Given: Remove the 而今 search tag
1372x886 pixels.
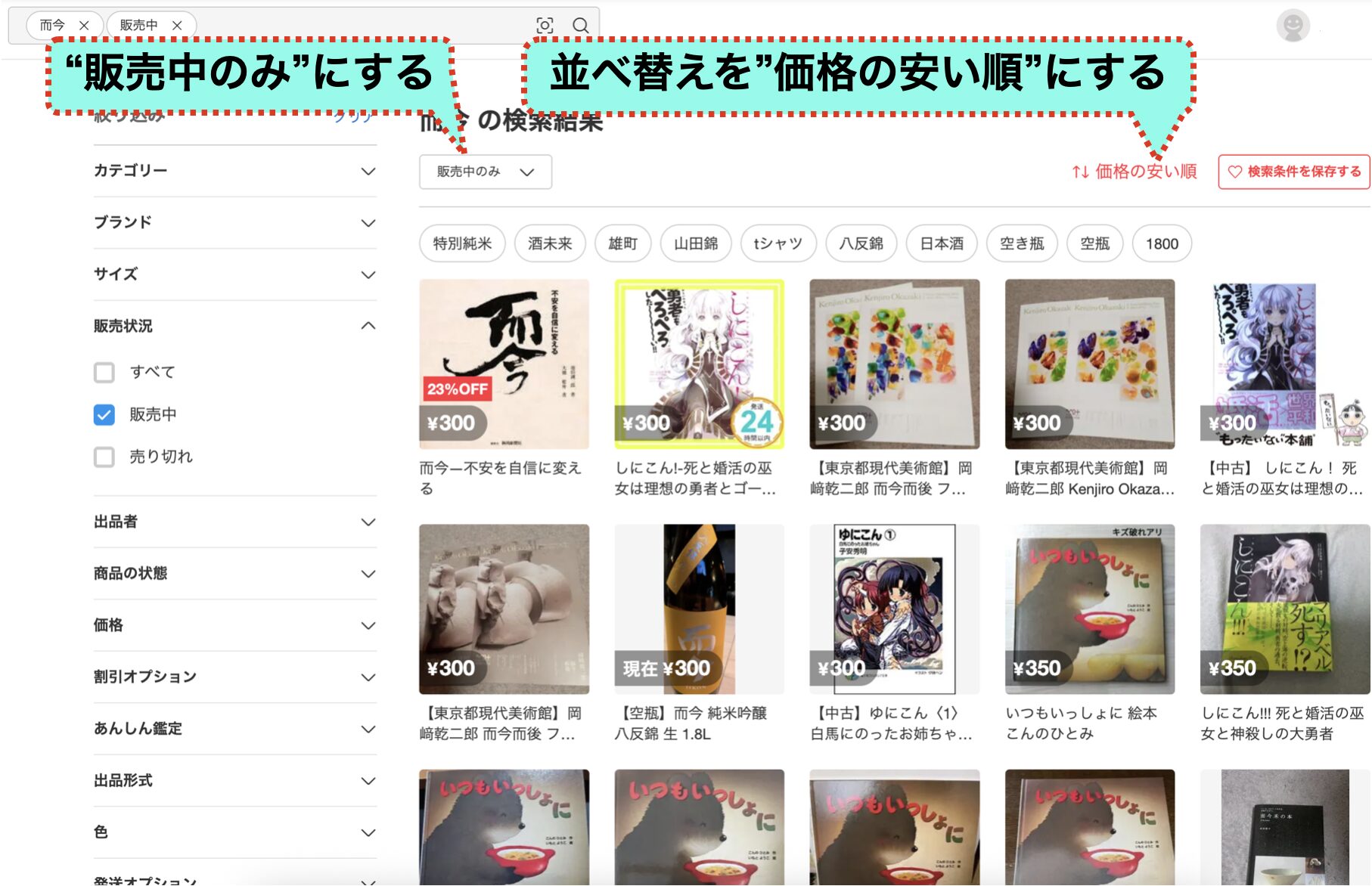Looking at the screenshot, I should [x=84, y=25].
